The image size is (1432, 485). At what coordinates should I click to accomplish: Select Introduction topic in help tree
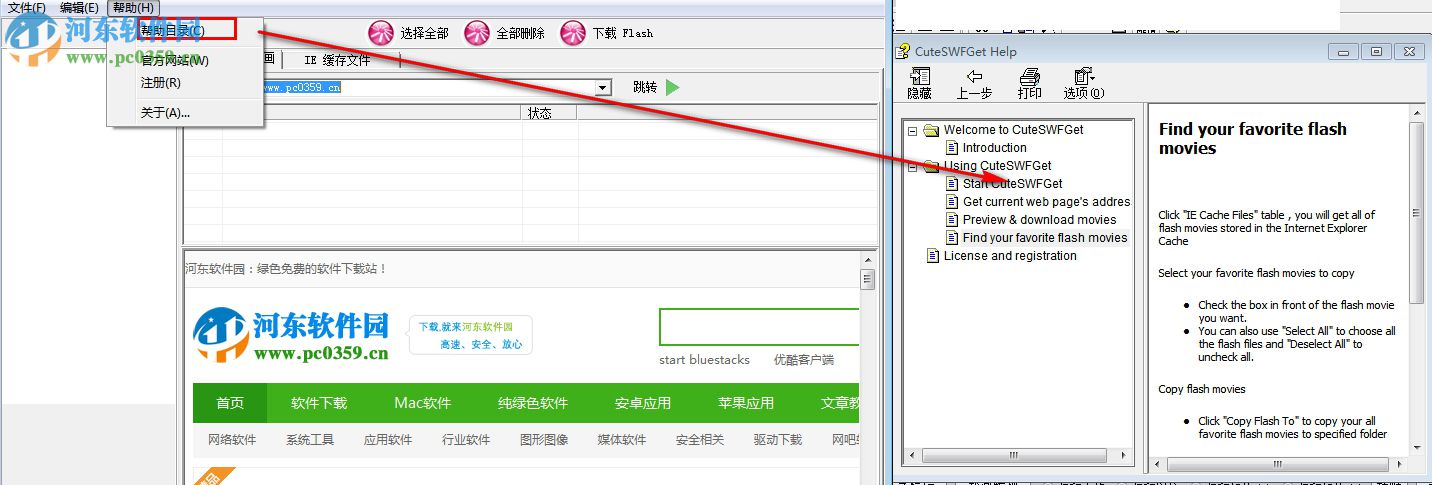point(994,148)
